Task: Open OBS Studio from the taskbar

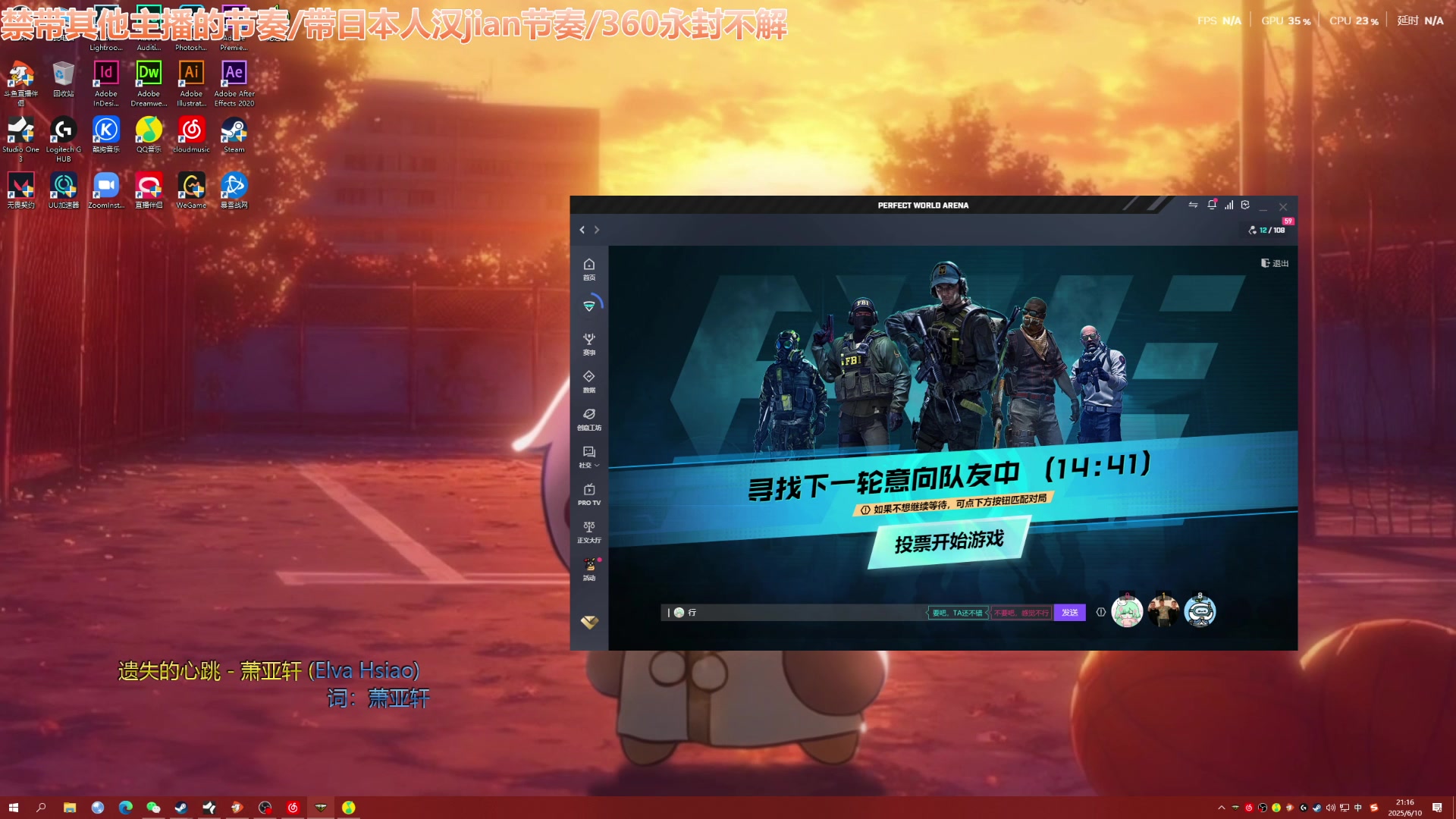Action: click(x=265, y=808)
